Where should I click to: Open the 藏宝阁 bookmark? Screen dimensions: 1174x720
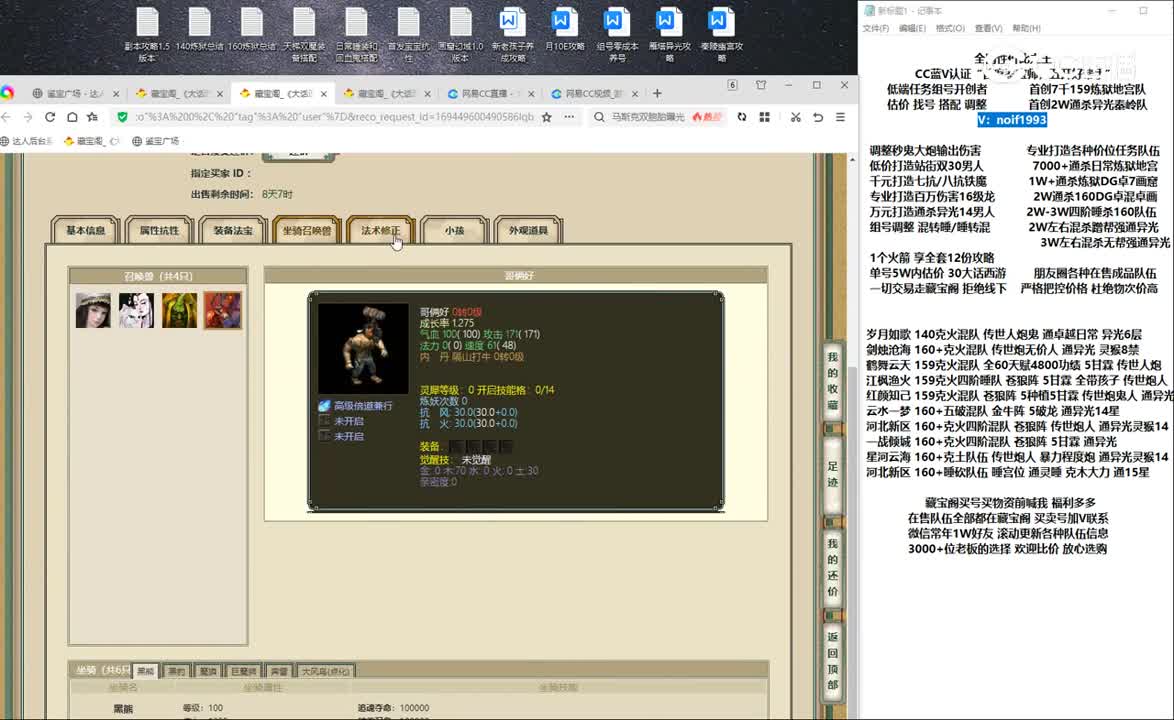pyautogui.click(x=91, y=141)
